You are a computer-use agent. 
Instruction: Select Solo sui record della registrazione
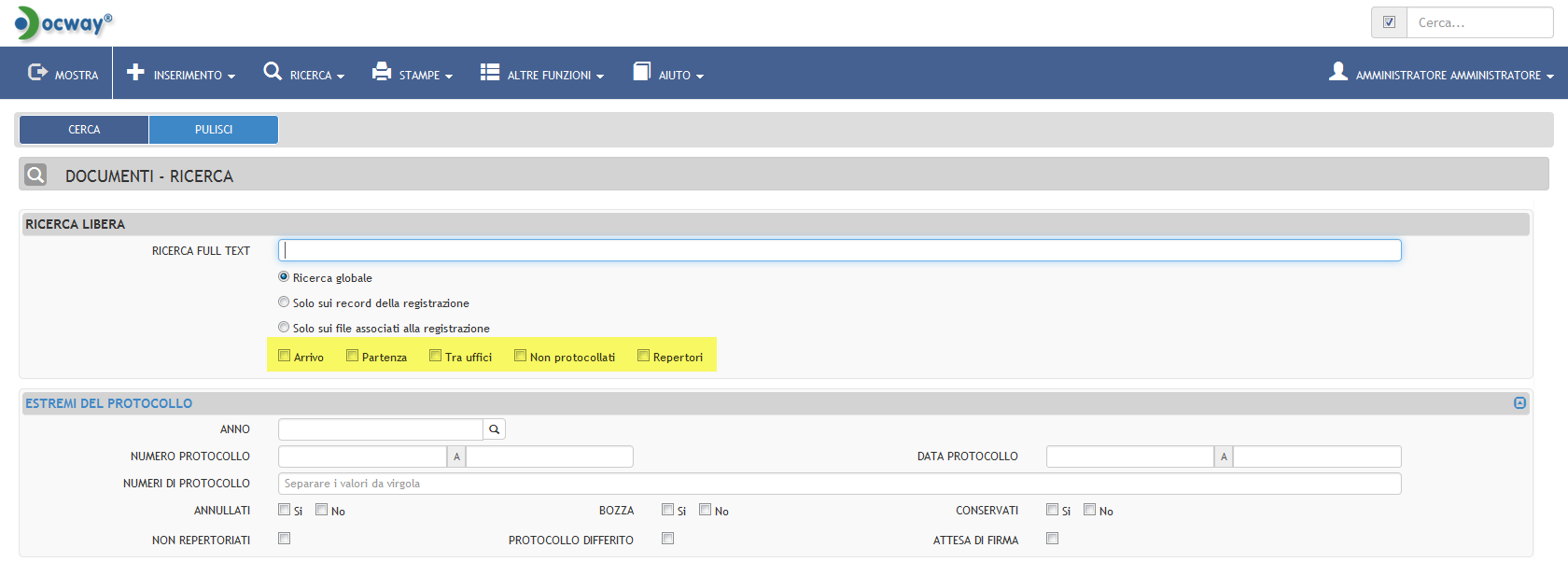point(284,302)
